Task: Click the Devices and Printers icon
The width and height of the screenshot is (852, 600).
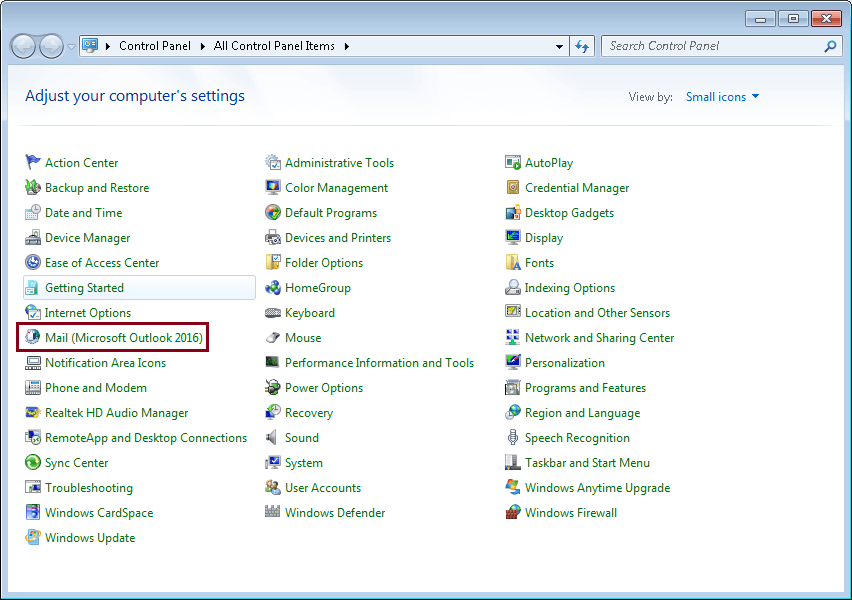Action: click(x=273, y=237)
